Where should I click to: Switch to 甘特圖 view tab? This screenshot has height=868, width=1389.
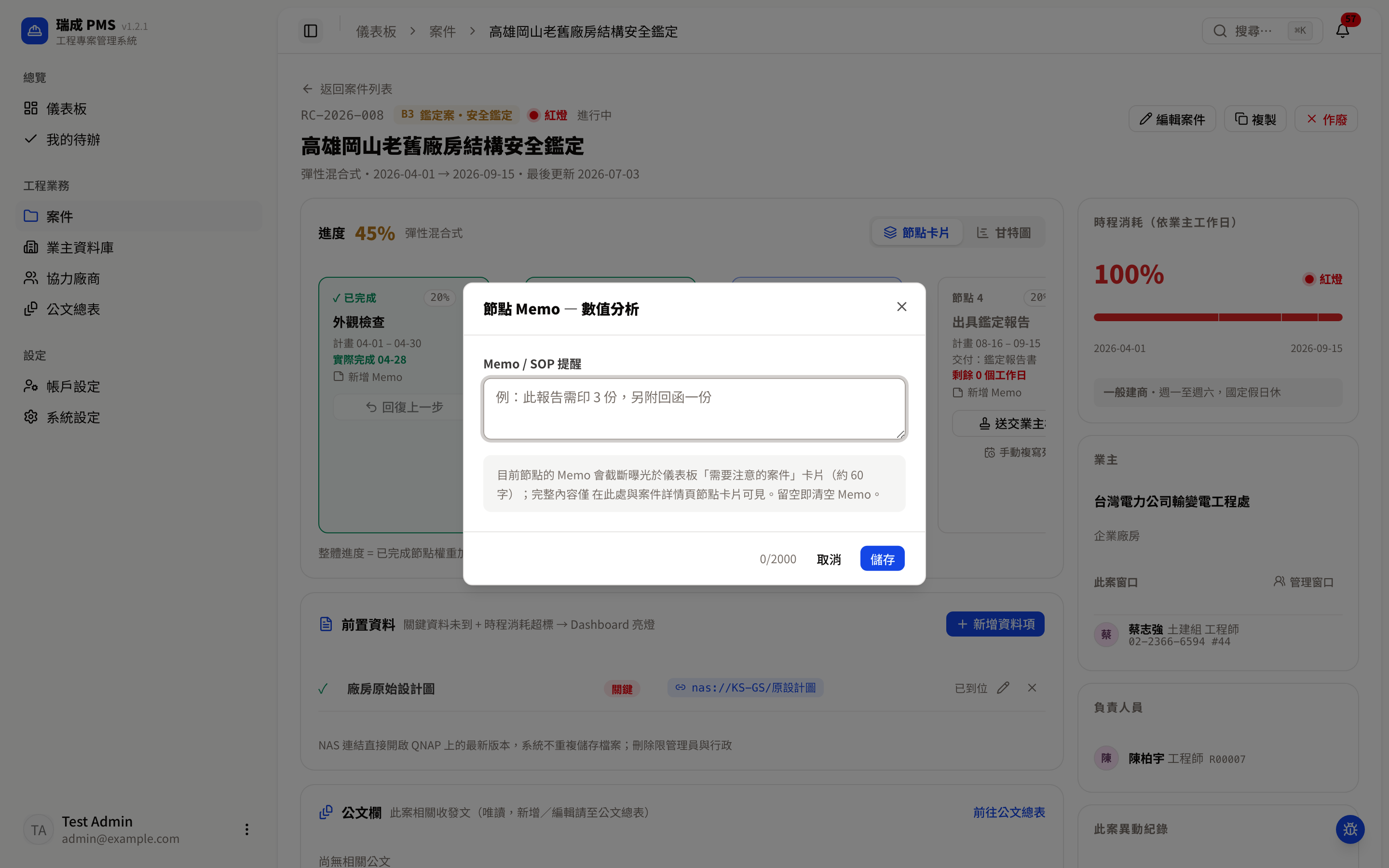point(1004,232)
